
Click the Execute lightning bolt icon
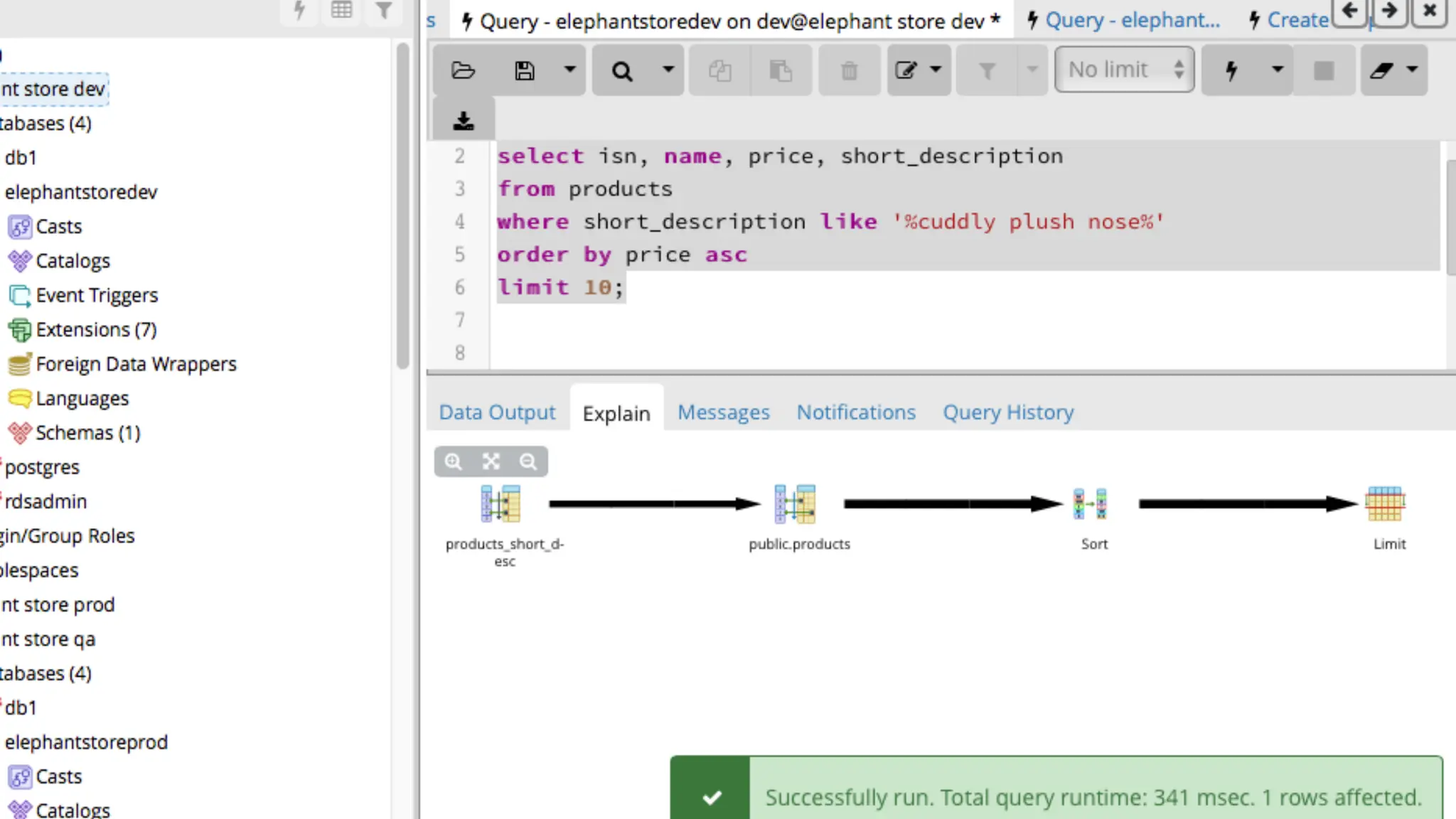pos(1232,70)
